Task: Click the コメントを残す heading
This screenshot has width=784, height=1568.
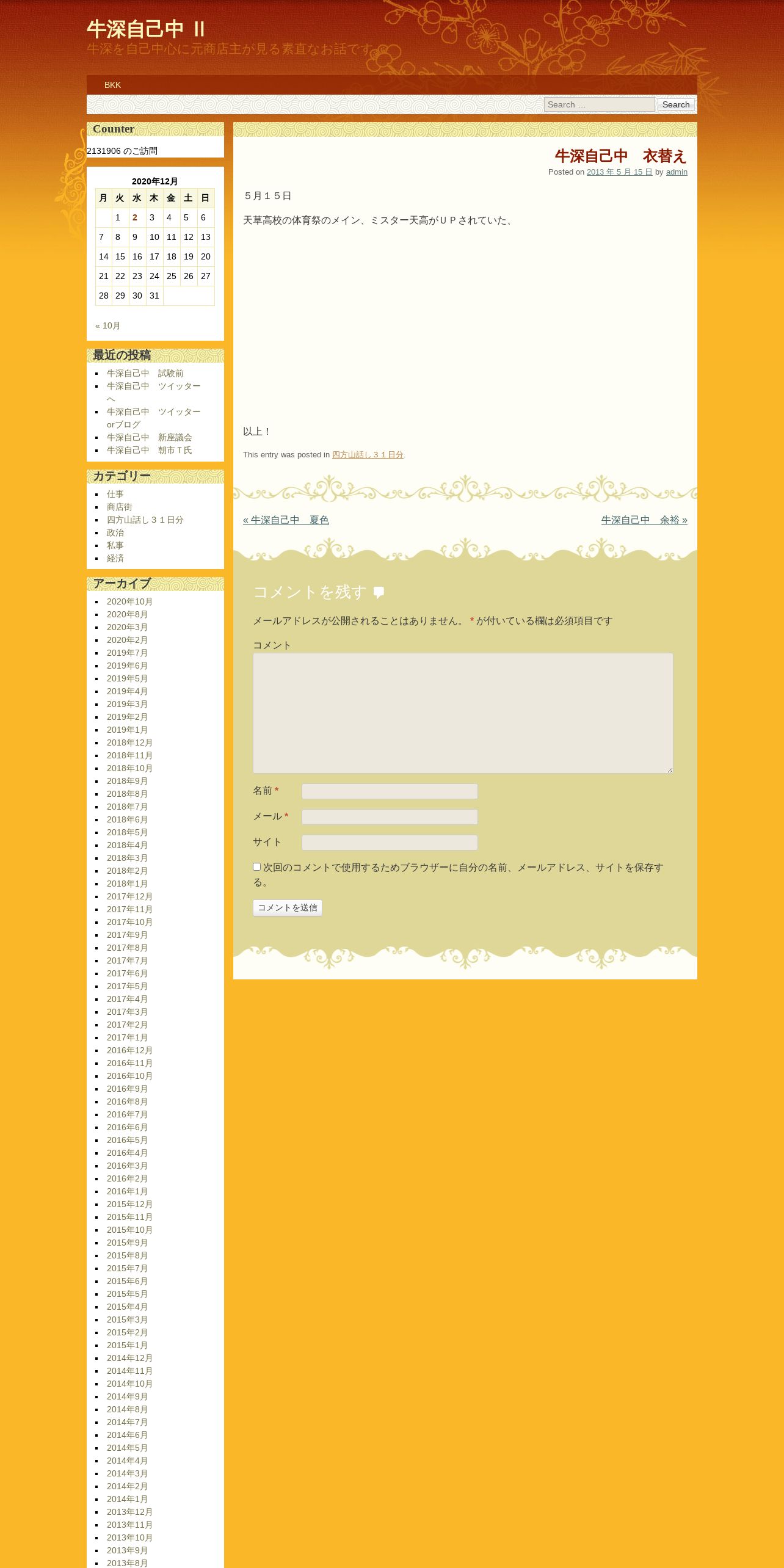Action: [x=310, y=592]
